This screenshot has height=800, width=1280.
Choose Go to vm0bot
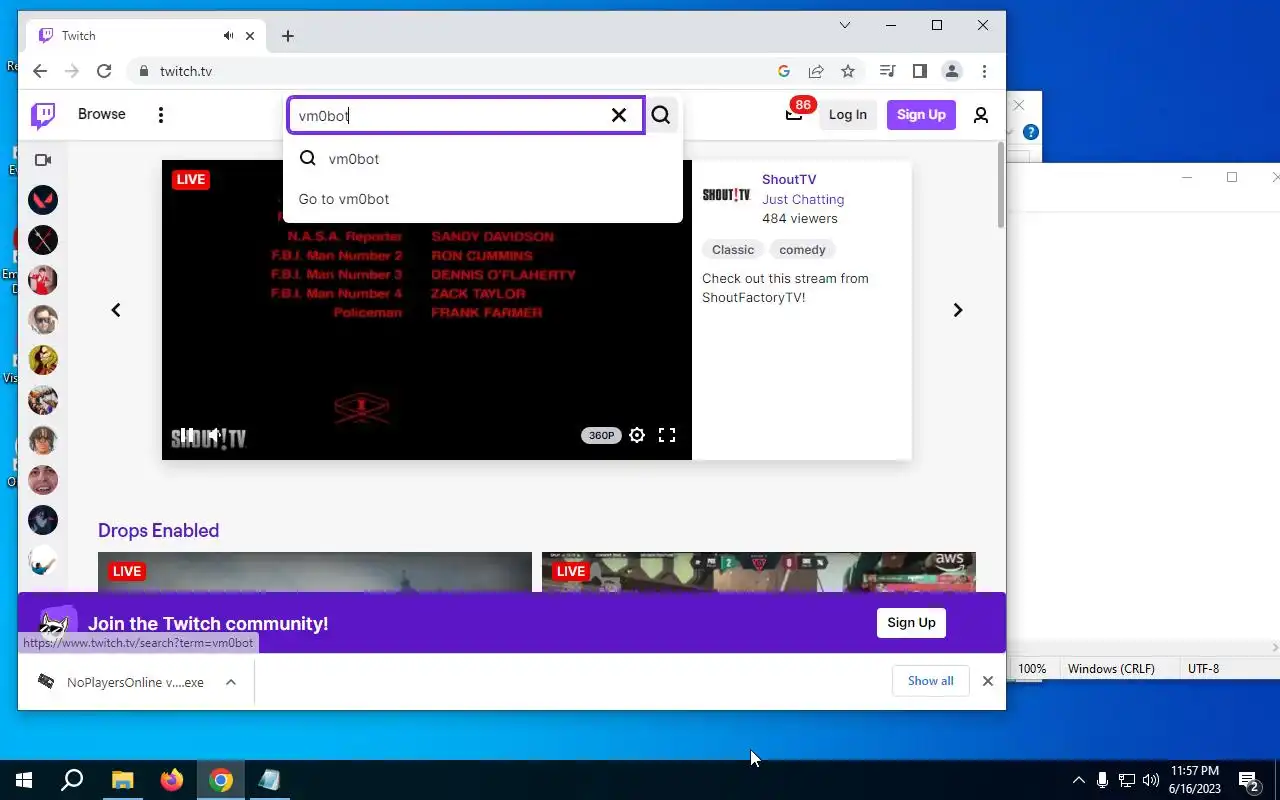(483, 199)
